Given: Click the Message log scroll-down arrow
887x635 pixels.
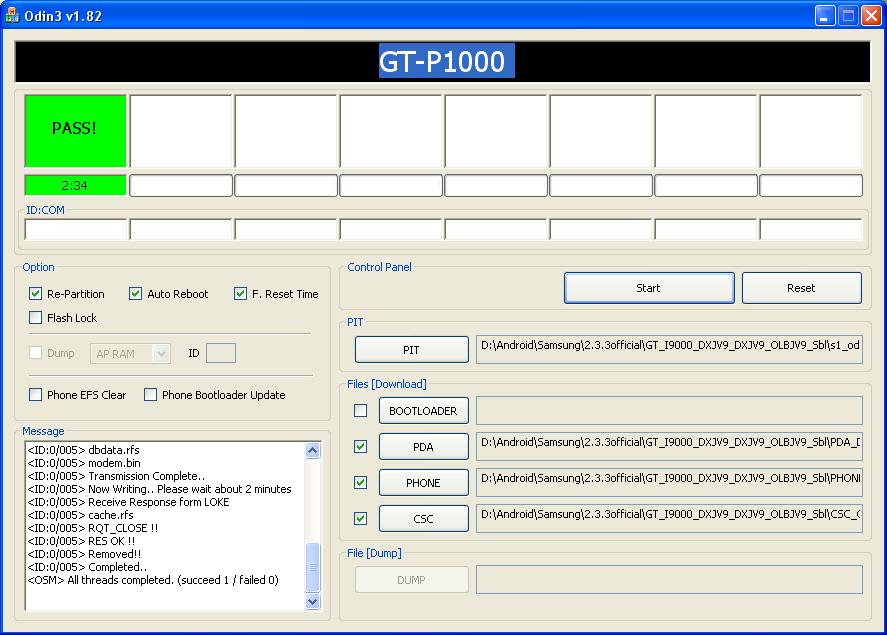Looking at the screenshot, I should [x=312, y=602].
